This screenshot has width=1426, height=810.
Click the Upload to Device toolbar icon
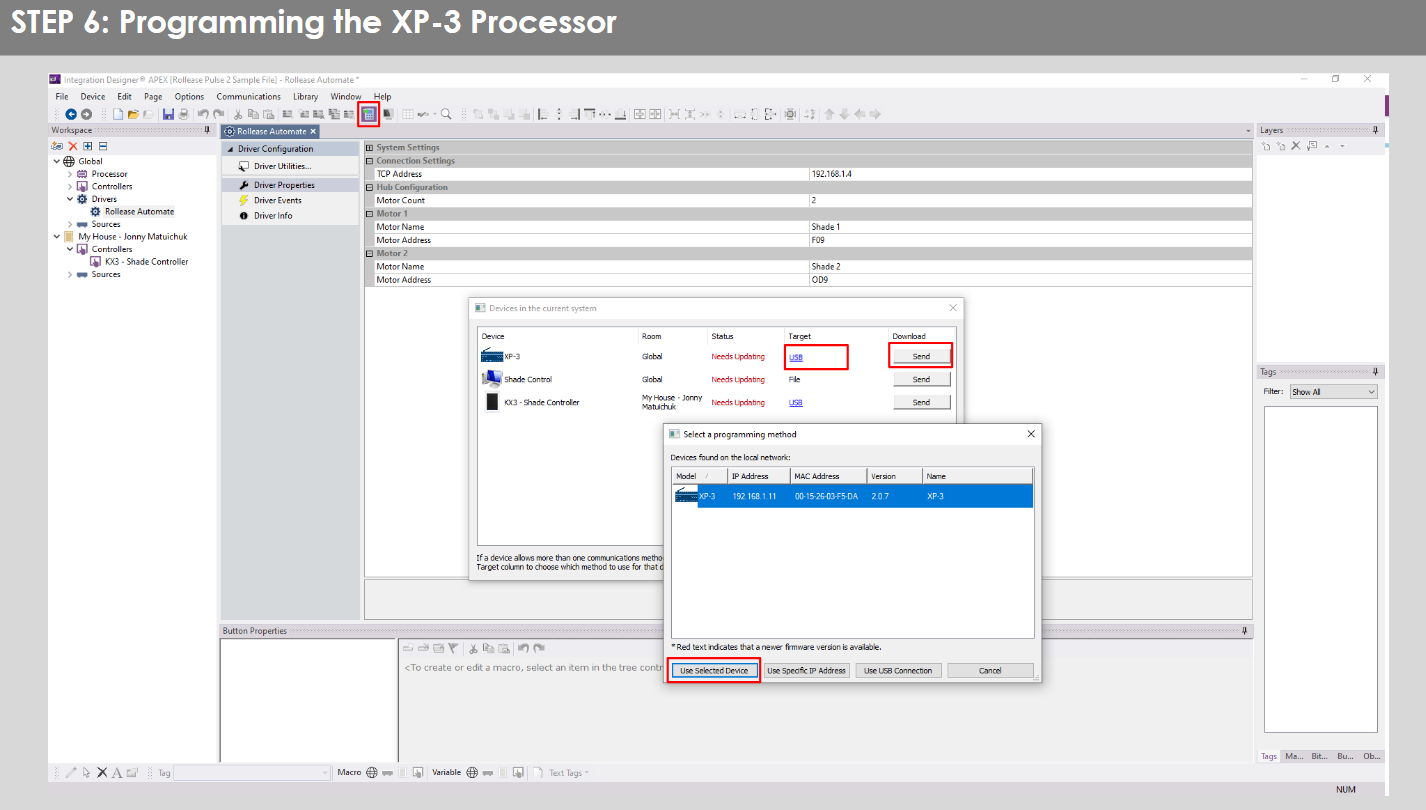[x=368, y=114]
